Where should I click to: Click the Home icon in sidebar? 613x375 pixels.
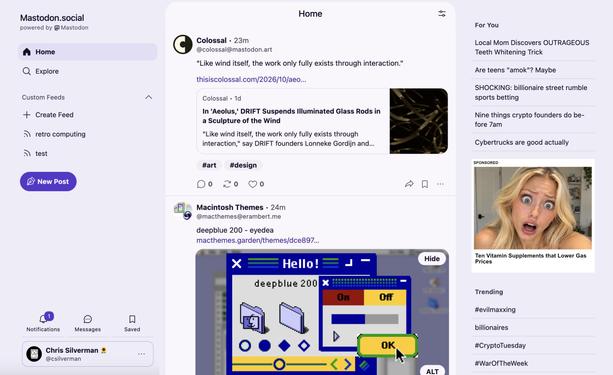click(x=27, y=52)
